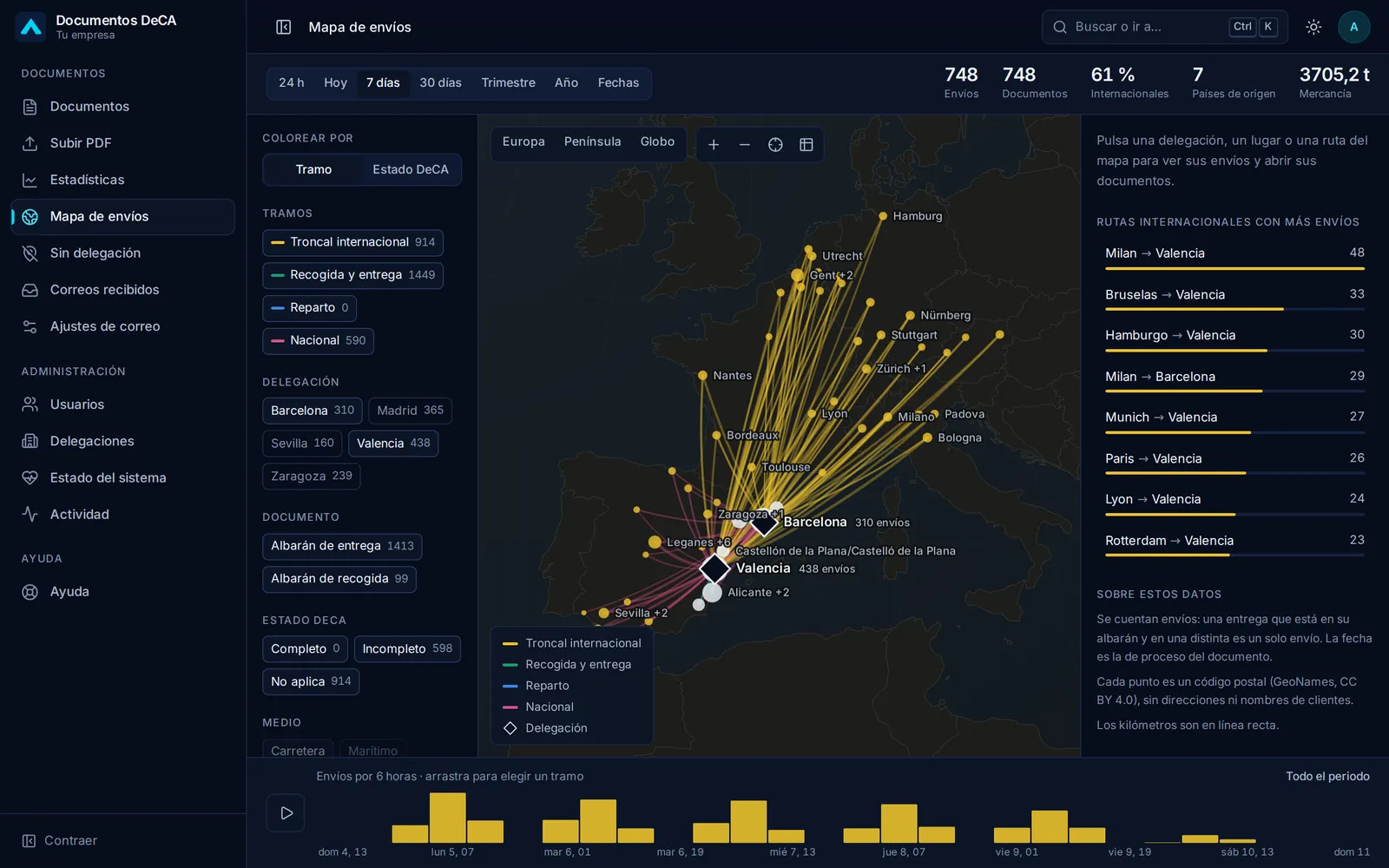Select the 30 días time range
Viewport: 1389px width, 868px height.
pyautogui.click(x=440, y=83)
